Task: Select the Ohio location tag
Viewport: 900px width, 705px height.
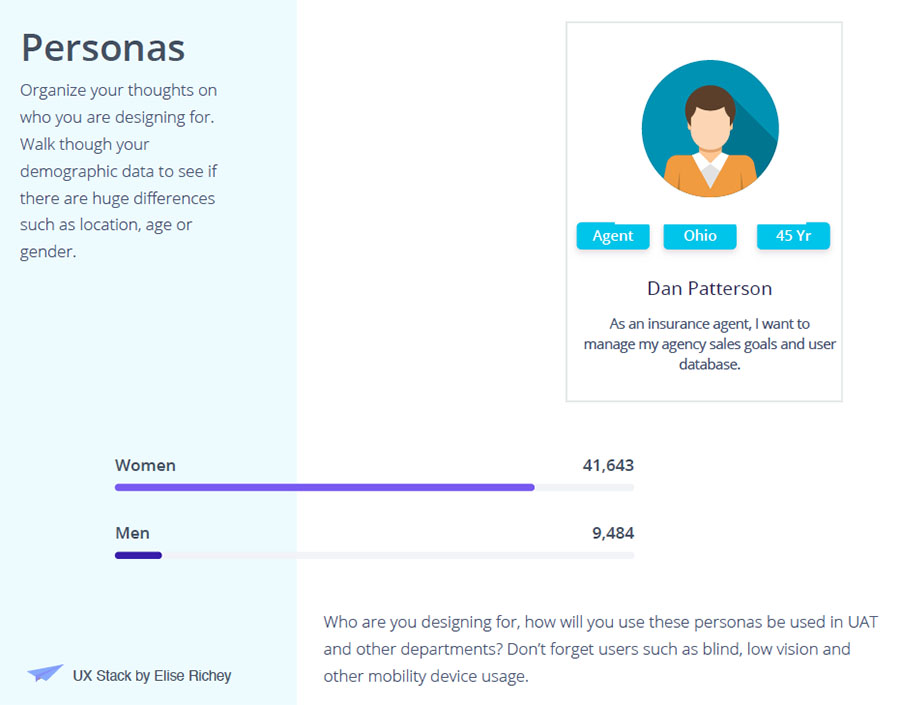Action: click(x=700, y=236)
